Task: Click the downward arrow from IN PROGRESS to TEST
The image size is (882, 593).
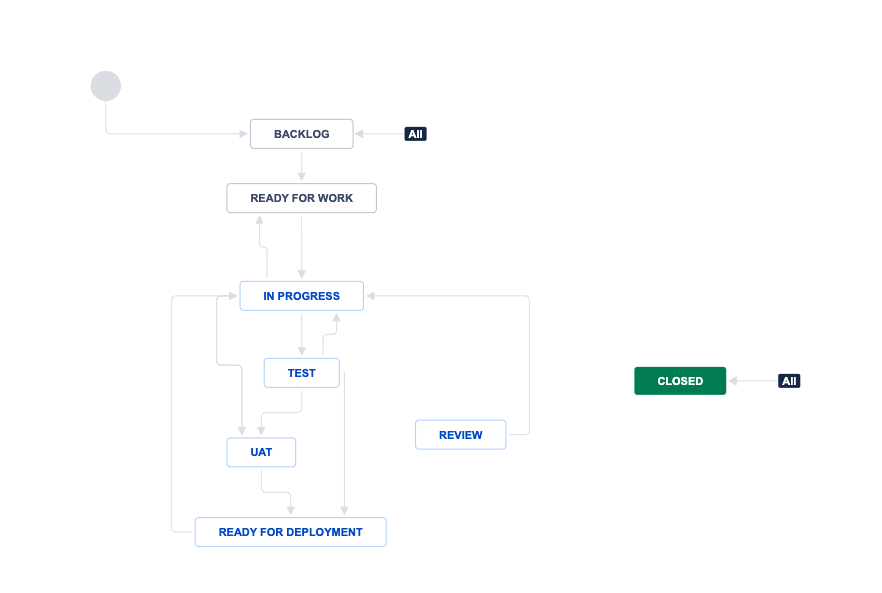Action: [x=302, y=334]
